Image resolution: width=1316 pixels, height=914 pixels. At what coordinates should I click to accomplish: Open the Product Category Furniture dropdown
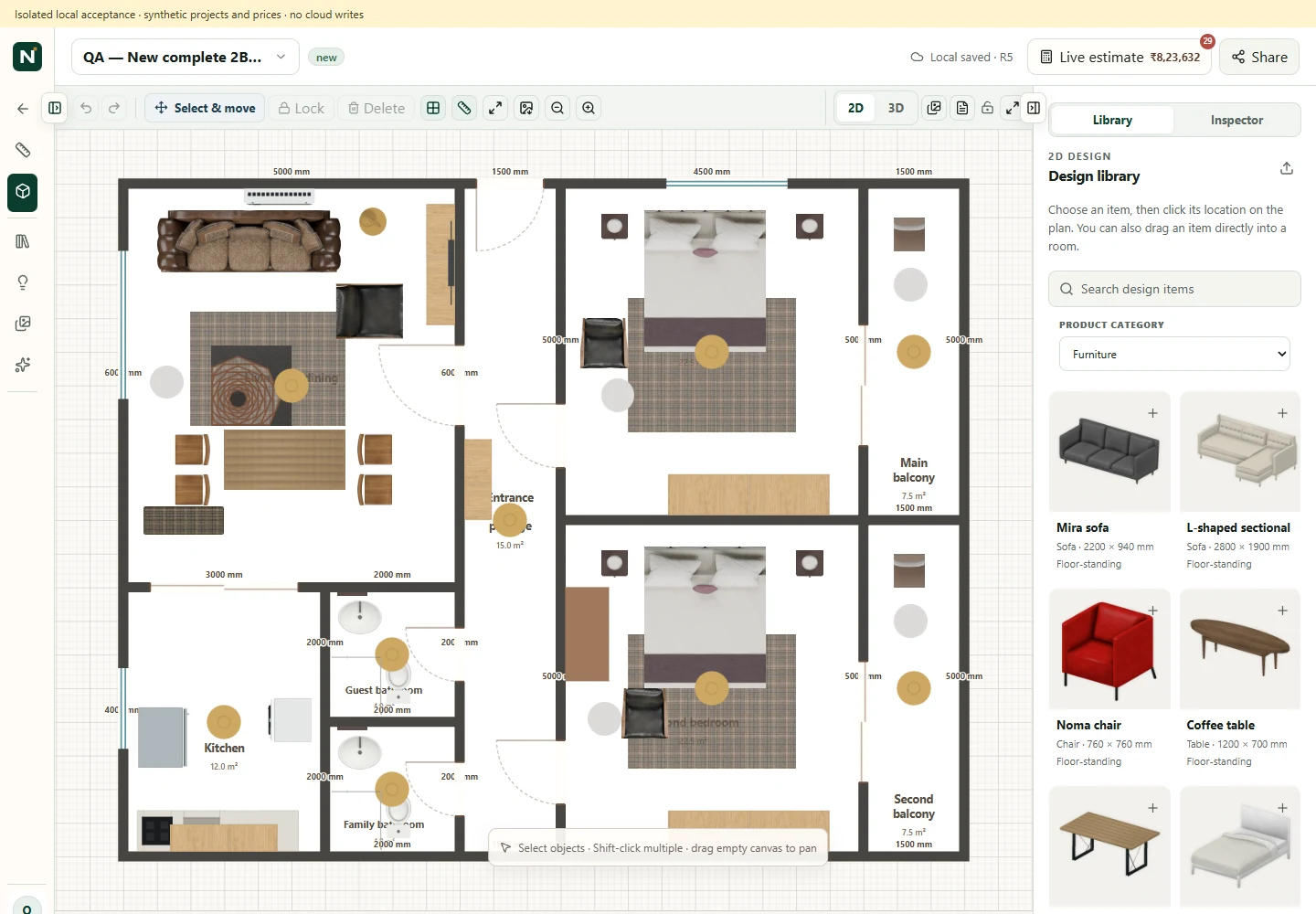1174,355
